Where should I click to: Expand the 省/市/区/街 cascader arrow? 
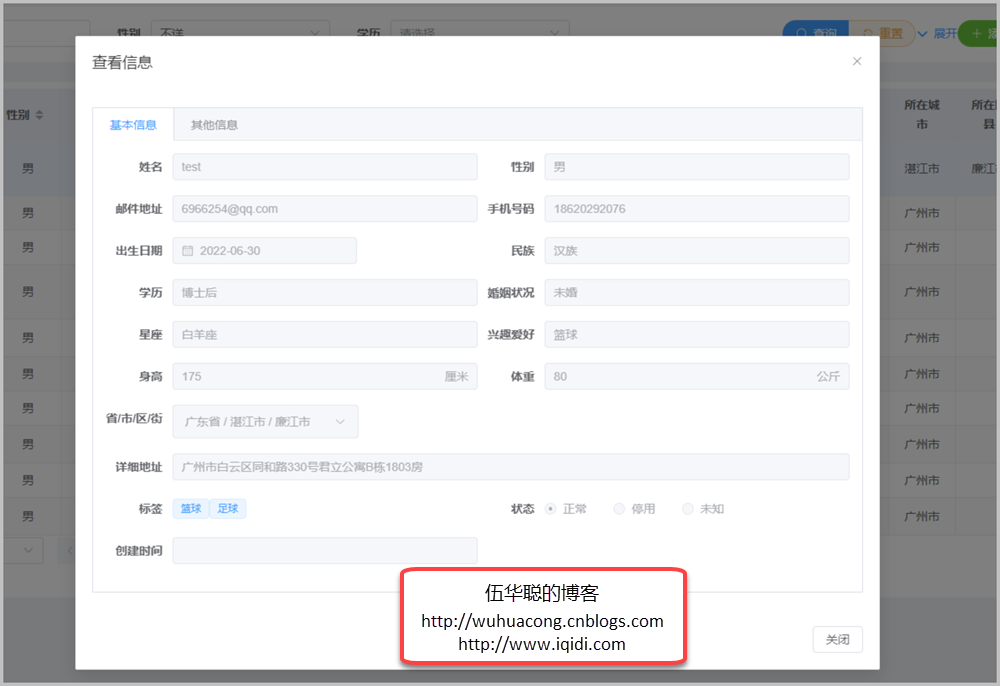(340, 421)
